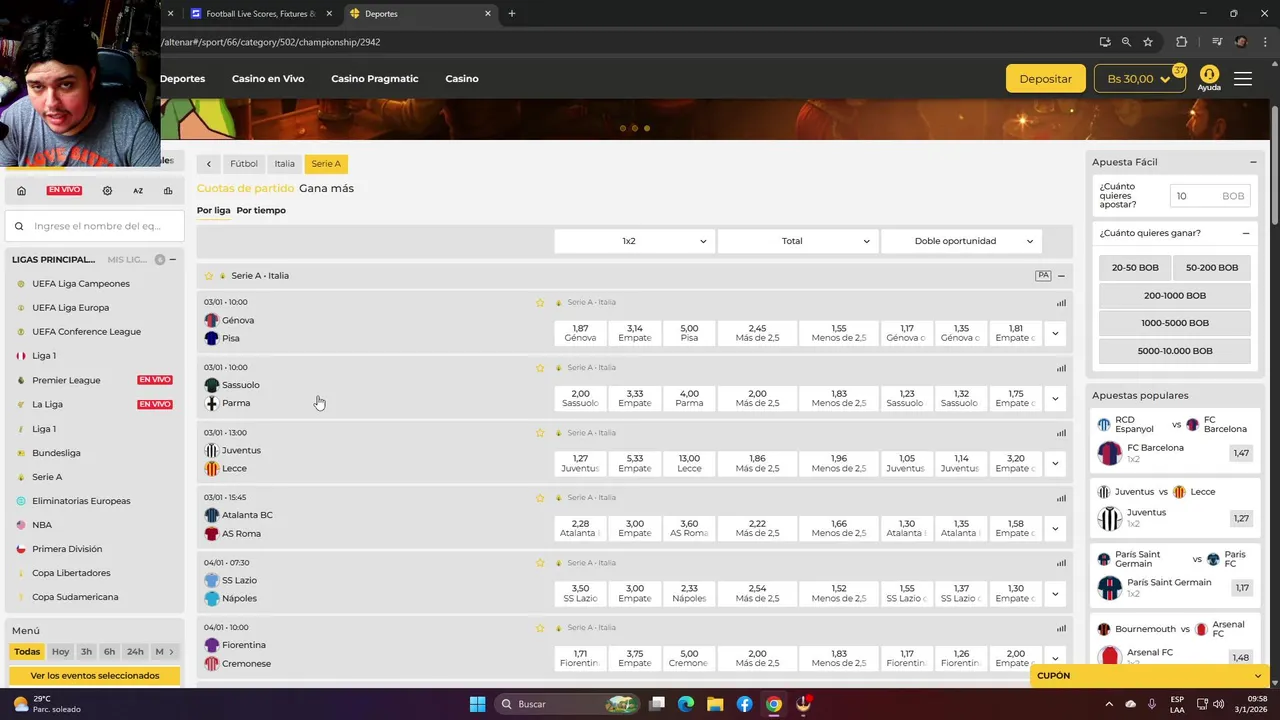
Task: Favorite the Atalanta BC vs AS Roma match
Action: pyautogui.click(x=540, y=498)
